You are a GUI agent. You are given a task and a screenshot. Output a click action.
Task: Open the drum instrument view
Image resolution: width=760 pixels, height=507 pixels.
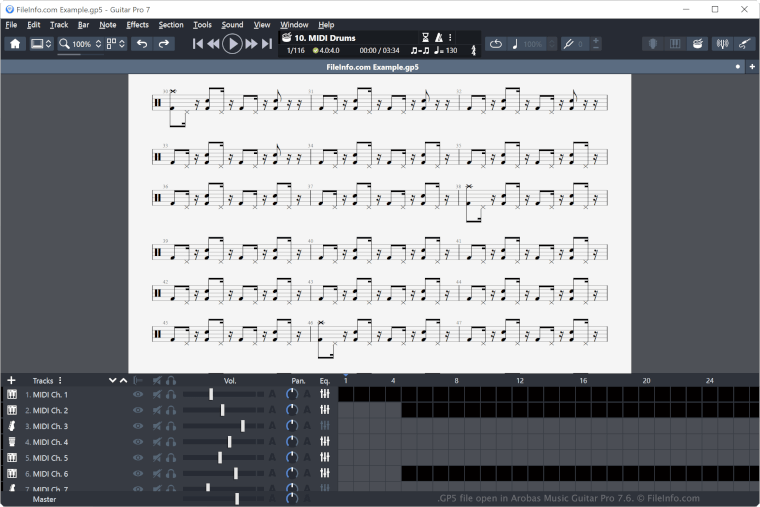point(698,44)
